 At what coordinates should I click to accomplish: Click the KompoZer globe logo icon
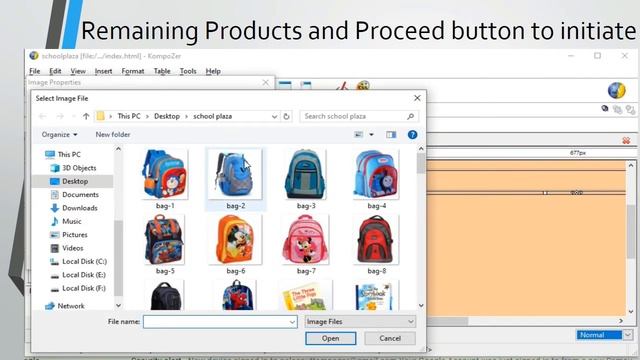616,90
